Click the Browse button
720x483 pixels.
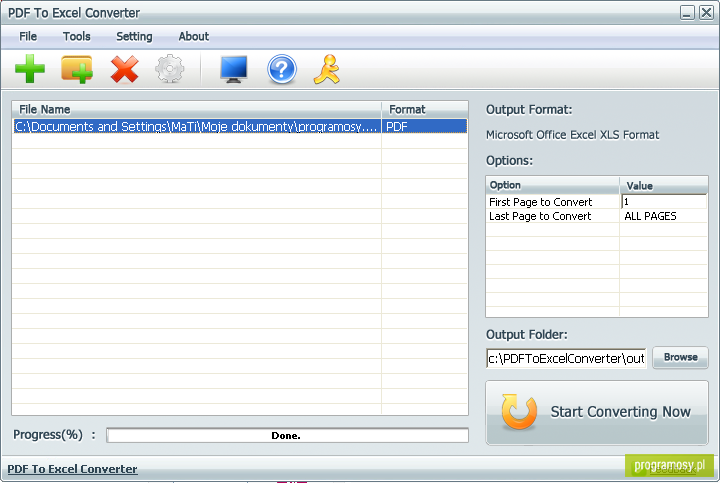[x=681, y=357]
